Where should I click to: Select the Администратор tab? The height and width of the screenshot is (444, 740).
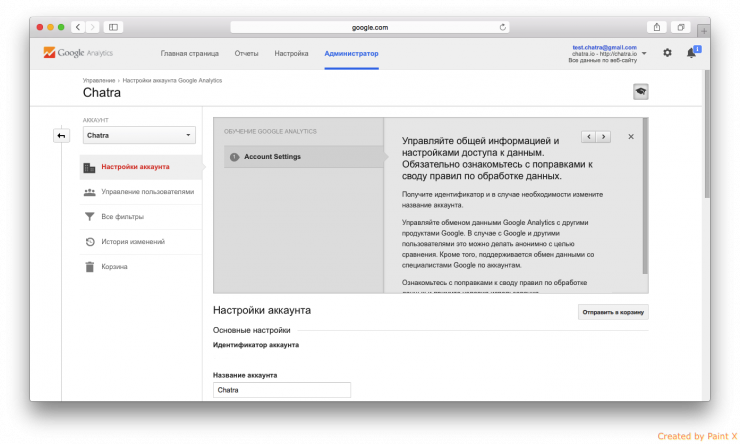351,53
